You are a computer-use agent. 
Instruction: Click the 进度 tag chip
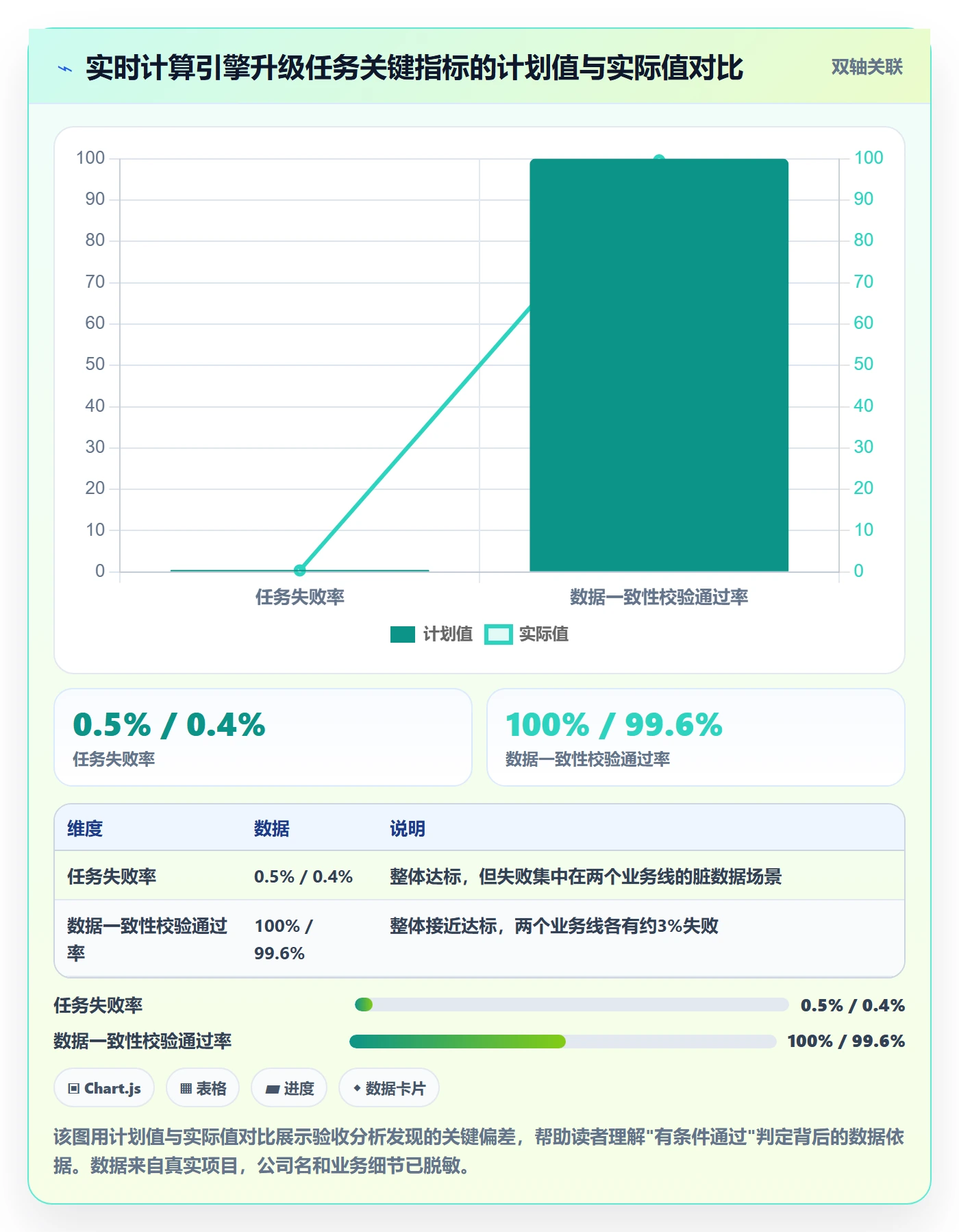[x=289, y=1088]
